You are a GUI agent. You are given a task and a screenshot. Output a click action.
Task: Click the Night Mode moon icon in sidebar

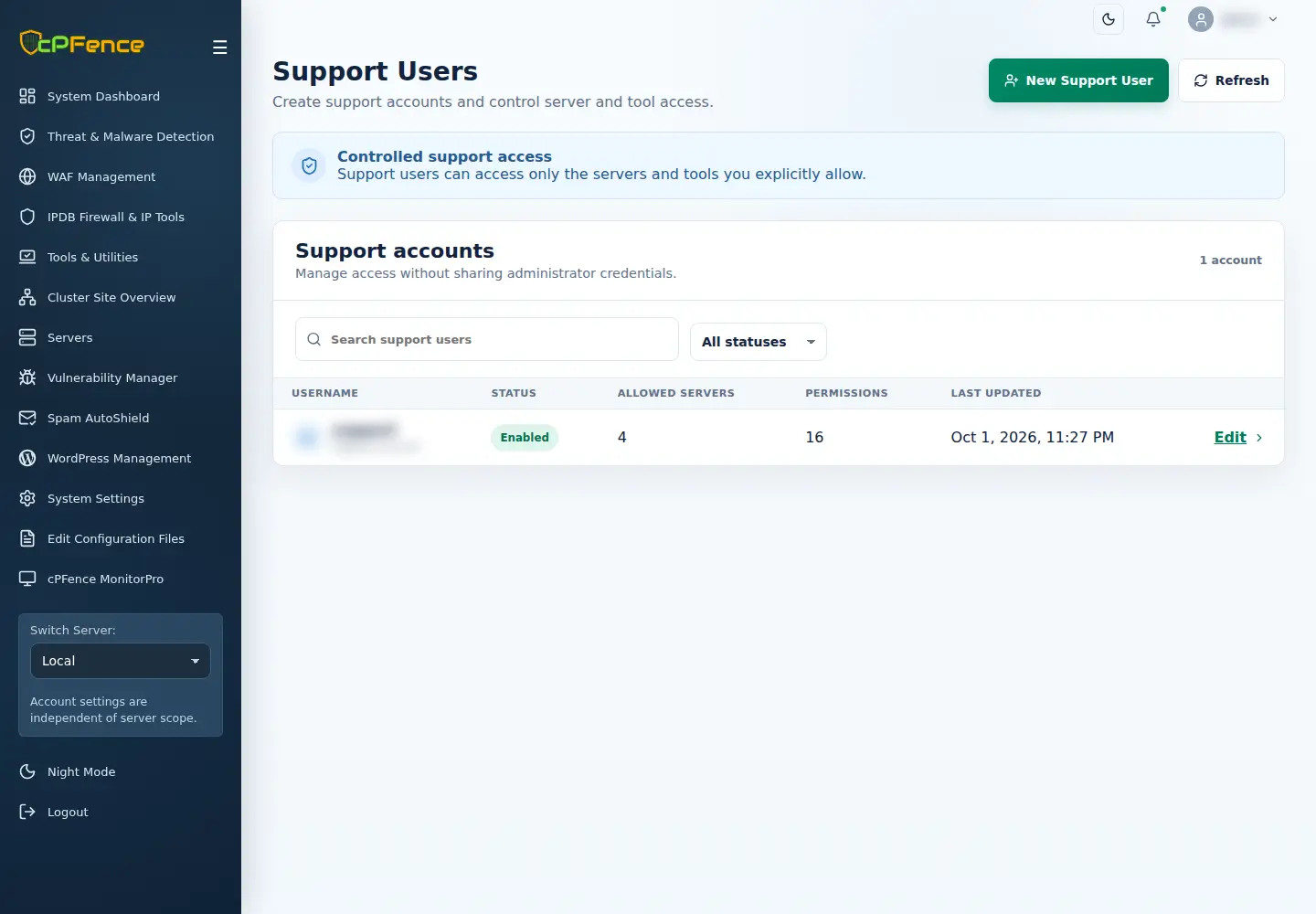(27, 771)
